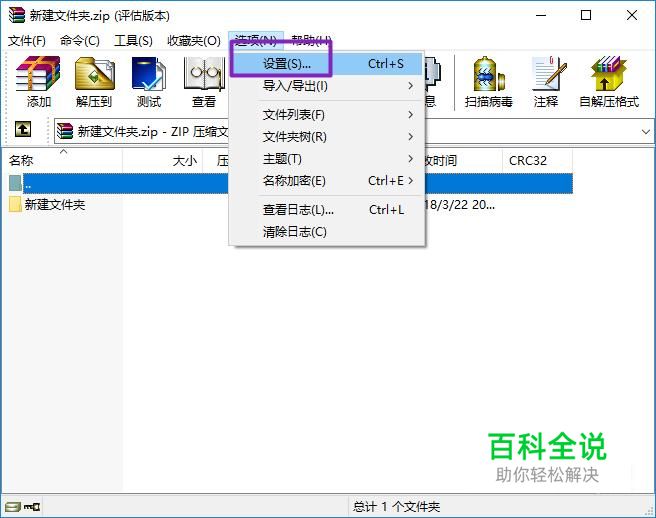Image resolution: width=656 pixels, height=518 pixels.
Task: Click the window resize grip at status bar corner
Action: 650,510
